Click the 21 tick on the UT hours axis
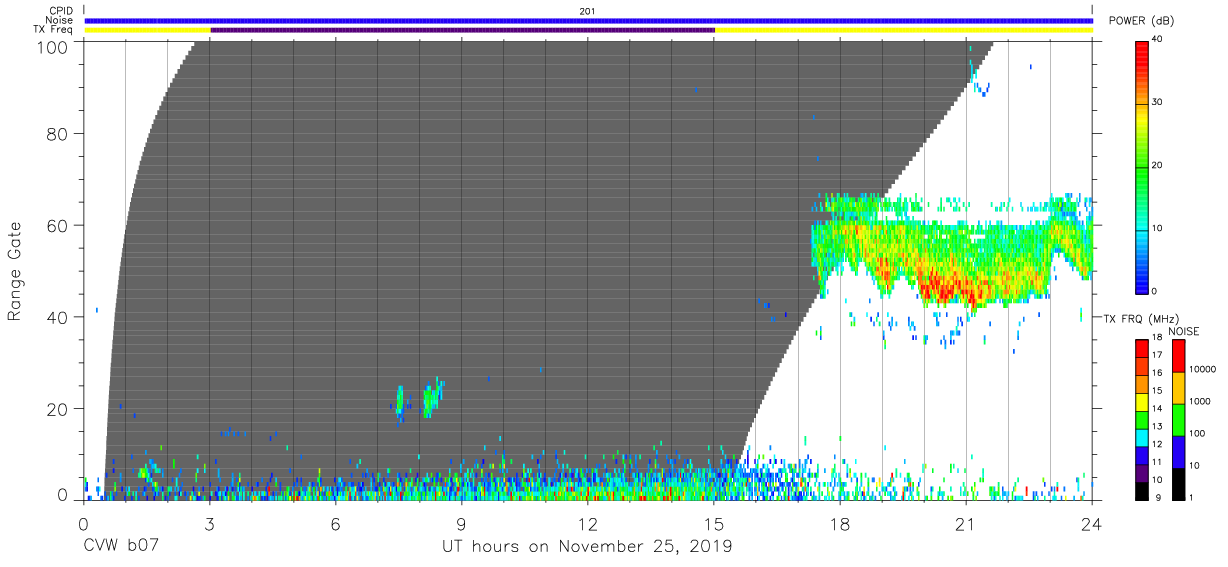Image resolution: width=1228 pixels, height=567 pixels. coord(966,523)
